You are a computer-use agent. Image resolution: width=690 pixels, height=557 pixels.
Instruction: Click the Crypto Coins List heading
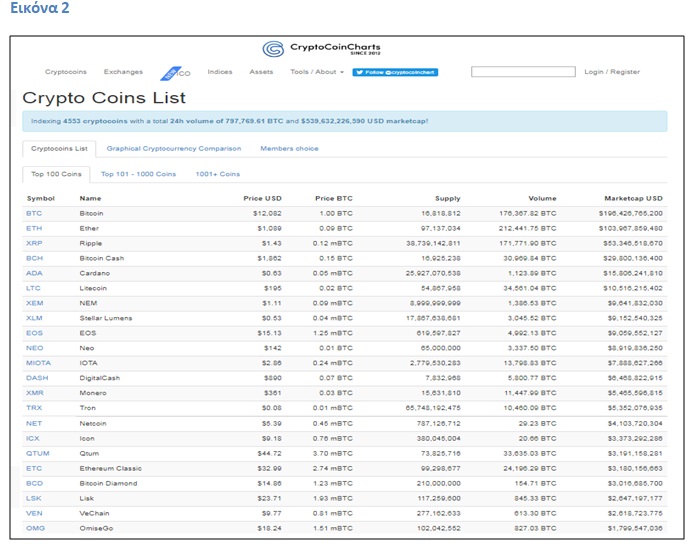[104, 98]
